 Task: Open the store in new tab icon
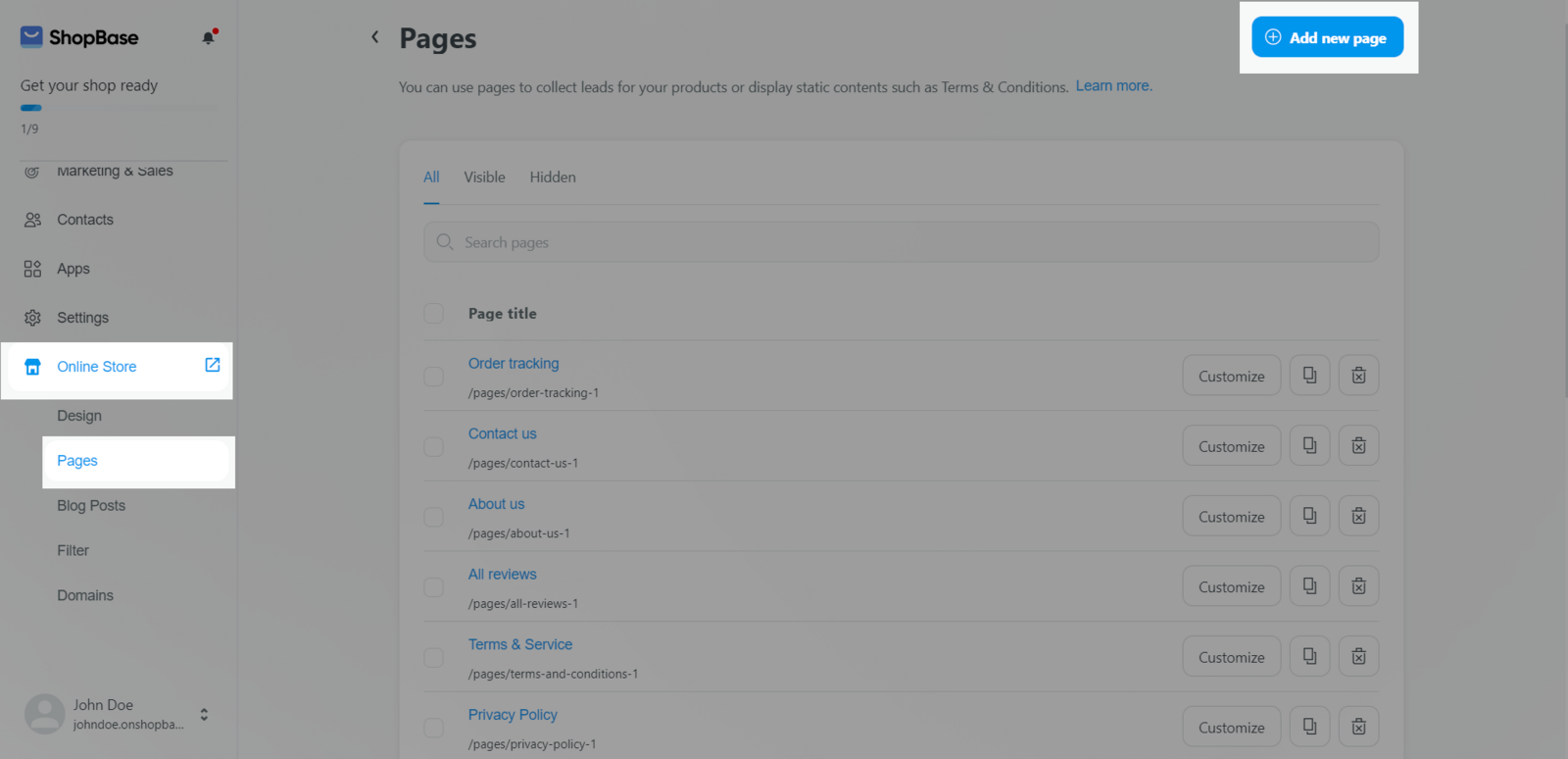click(213, 365)
